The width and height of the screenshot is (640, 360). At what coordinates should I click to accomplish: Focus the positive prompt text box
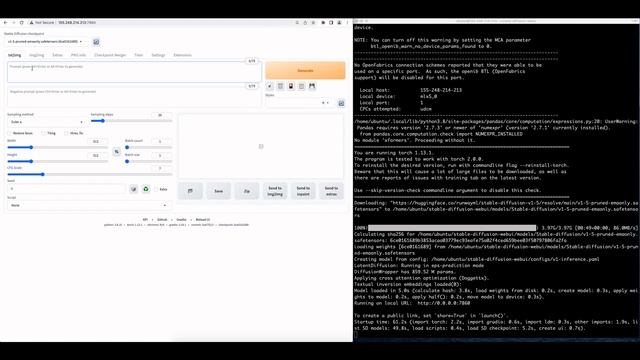(134, 72)
